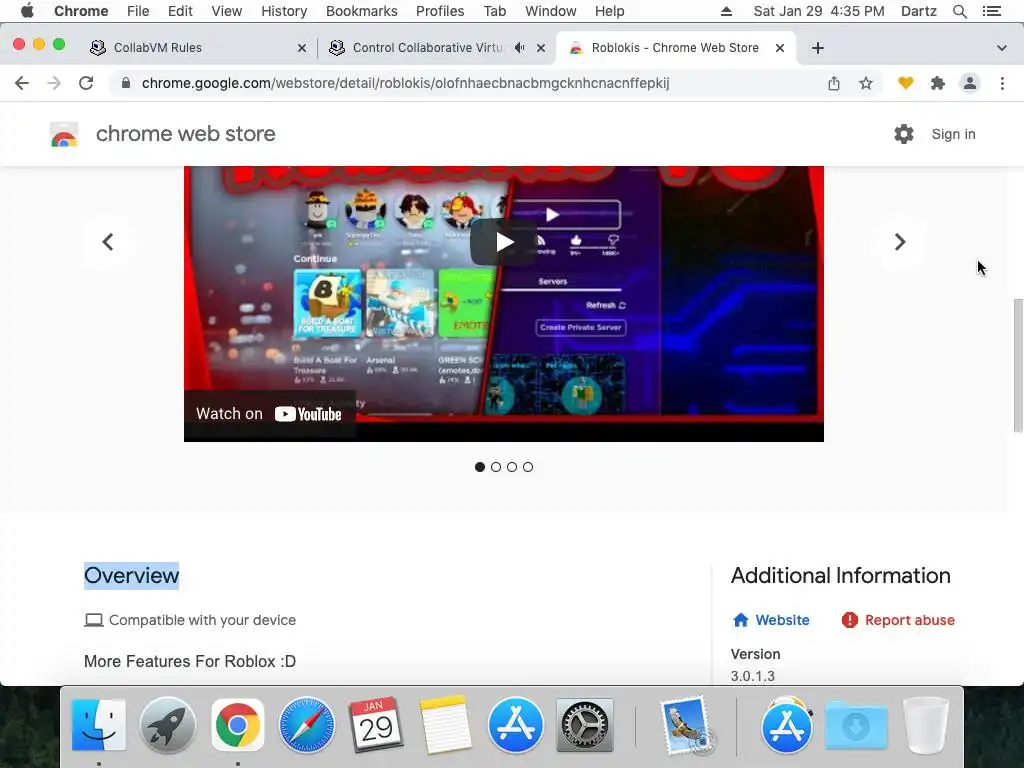Open Launchpad from the dock

(168, 724)
